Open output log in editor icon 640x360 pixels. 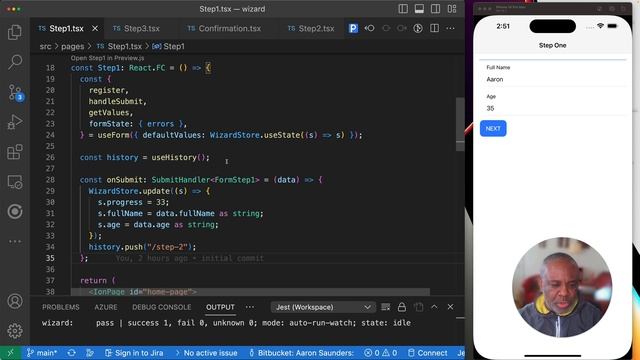tap(418, 307)
